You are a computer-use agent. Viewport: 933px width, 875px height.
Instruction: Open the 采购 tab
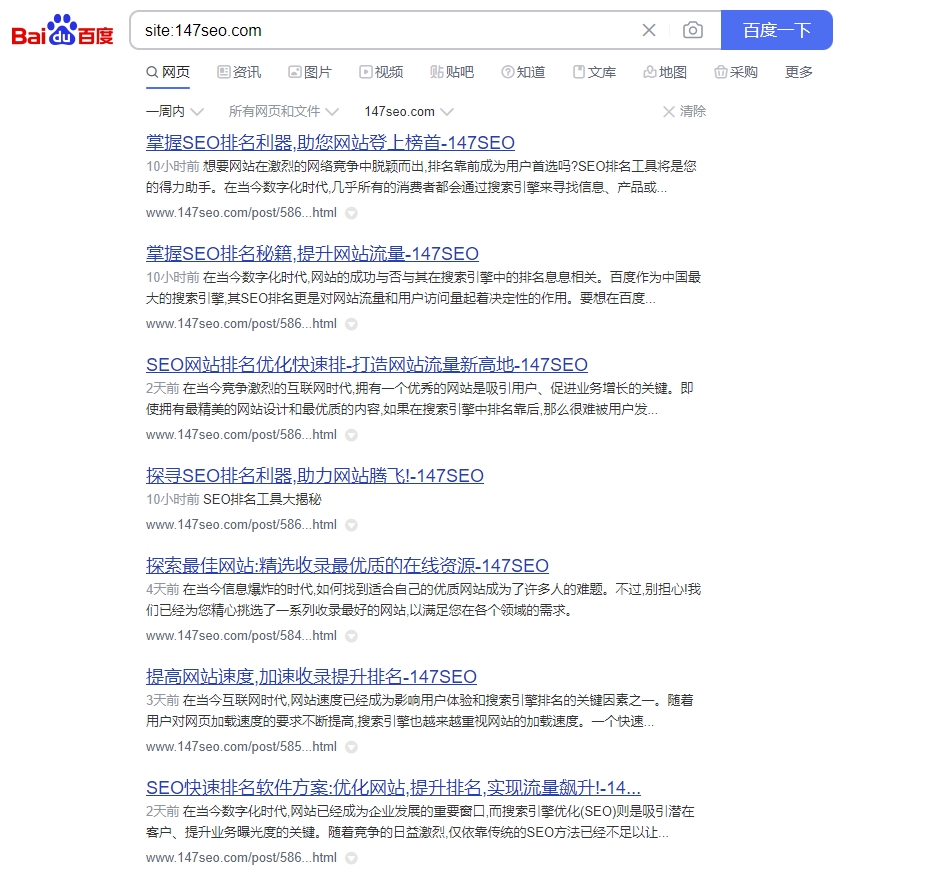[736, 72]
